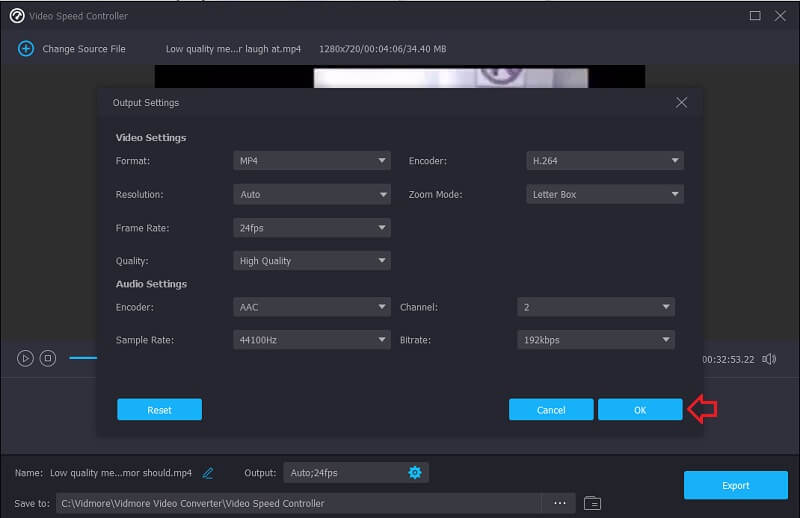Click the playback progress slider
This screenshot has height=518, width=800.
tap(83, 358)
